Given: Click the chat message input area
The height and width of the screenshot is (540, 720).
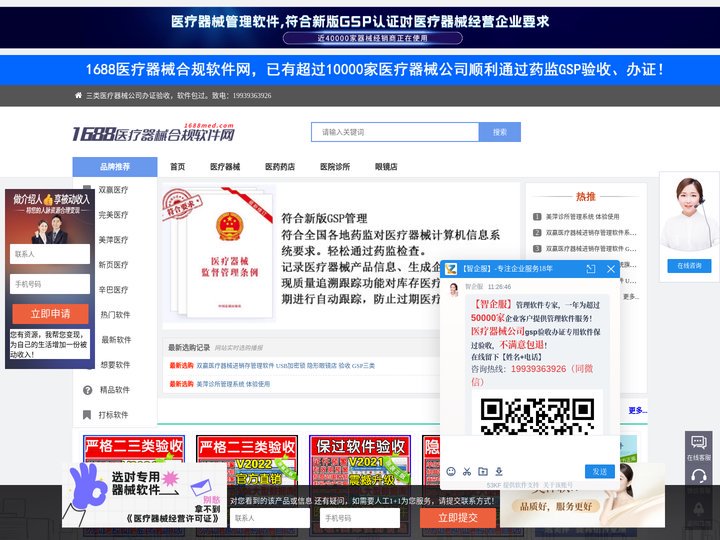Looking at the screenshot, I should (530, 449).
